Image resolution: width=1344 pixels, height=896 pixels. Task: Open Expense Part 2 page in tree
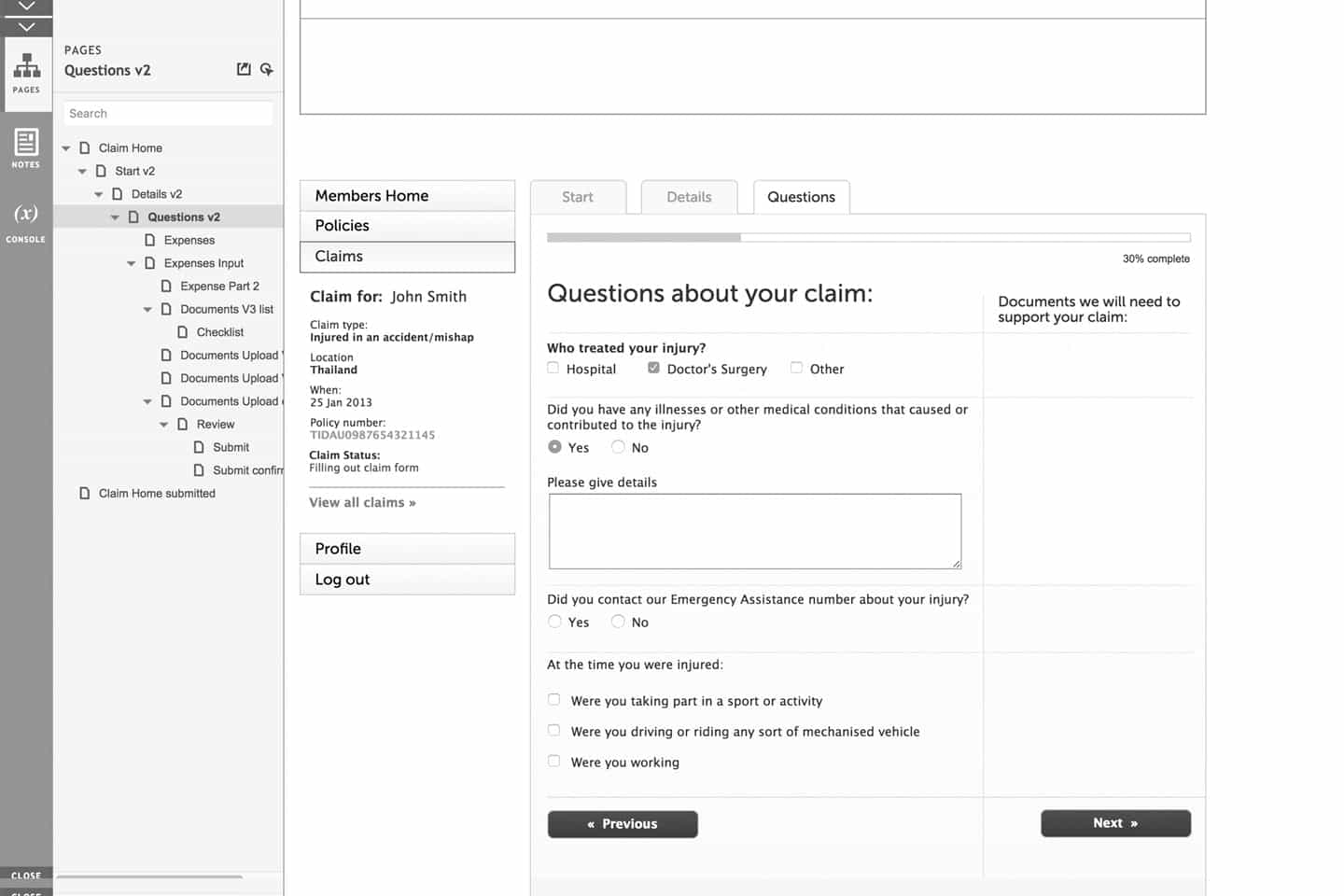click(219, 286)
